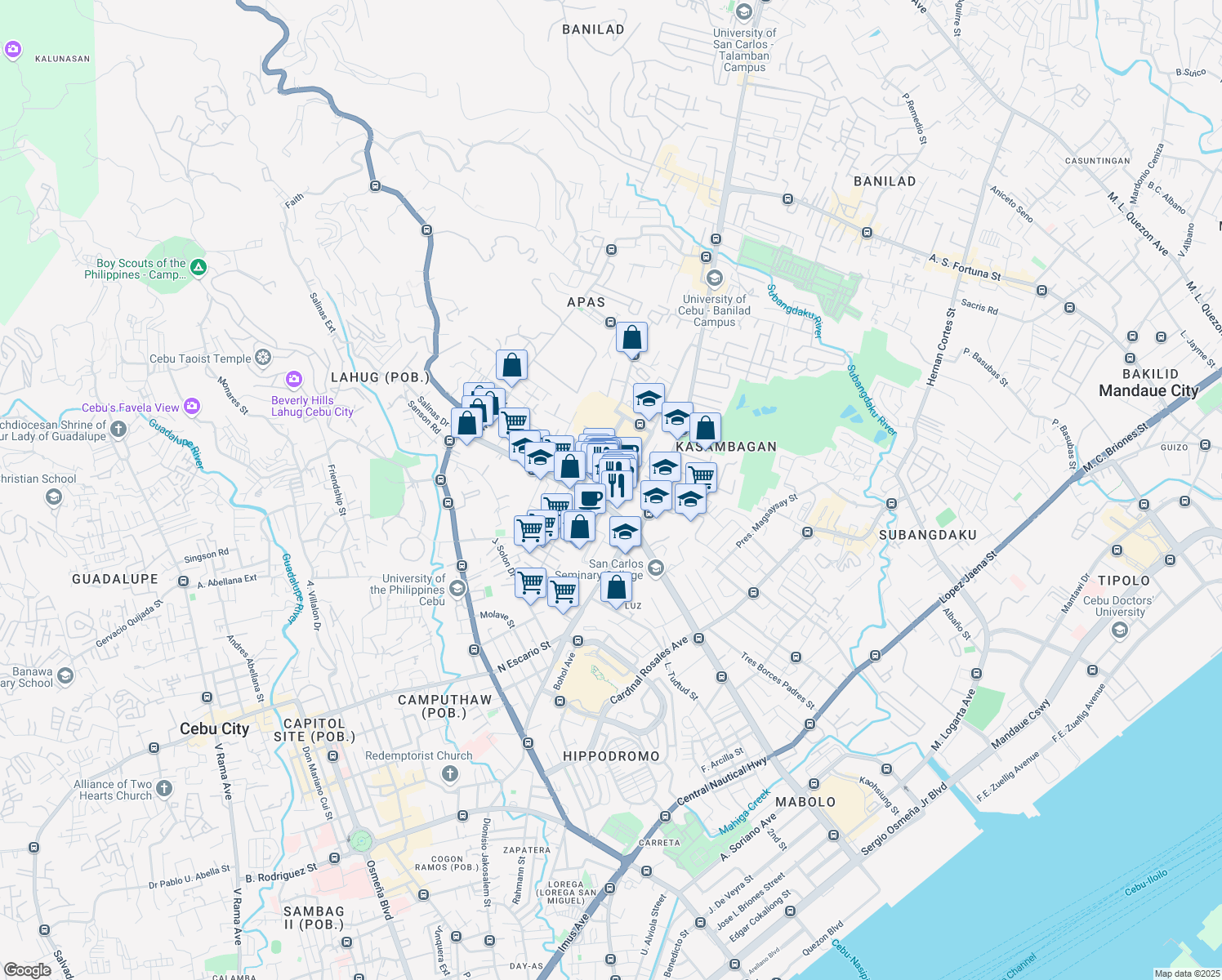Click Alliance of Two Hearts Church icon
Image resolution: width=1222 pixels, height=980 pixels.
click(x=164, y=788)
